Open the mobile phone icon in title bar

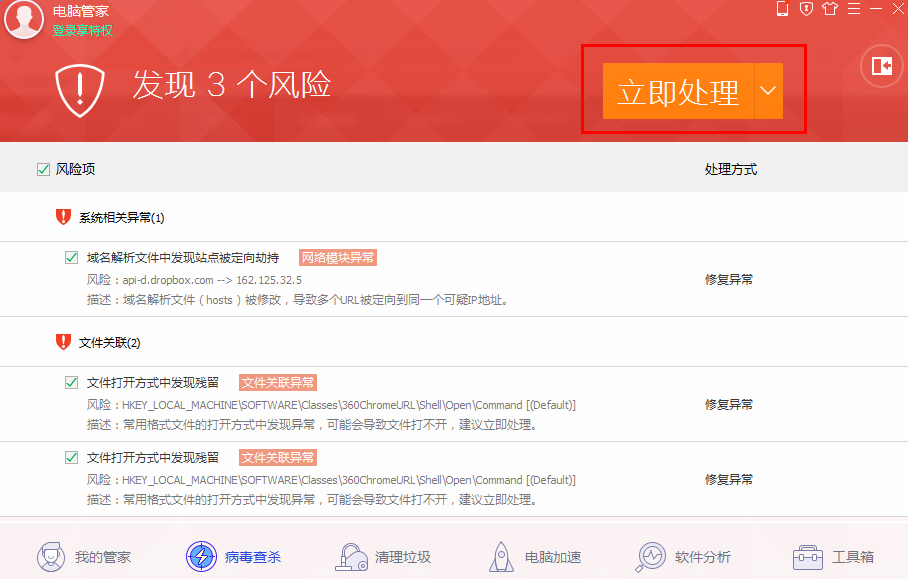click(x=782, y=9)
